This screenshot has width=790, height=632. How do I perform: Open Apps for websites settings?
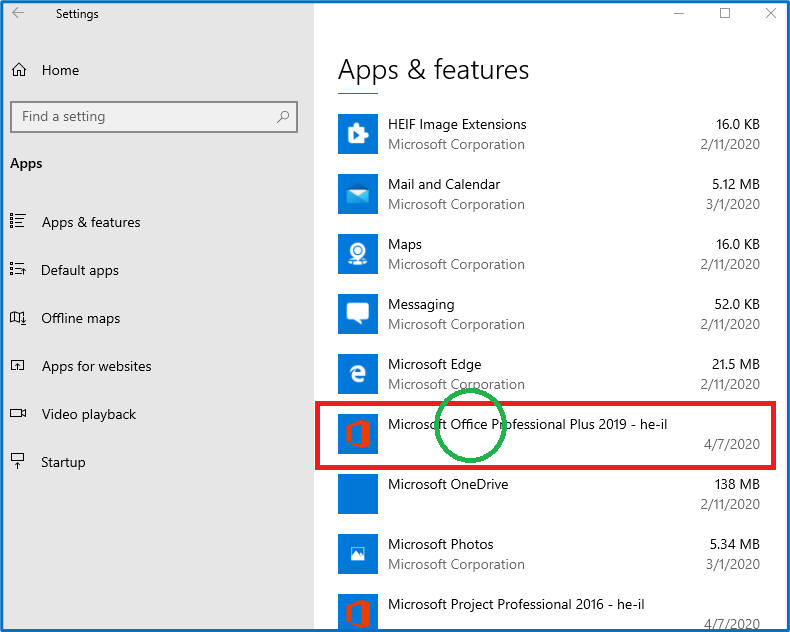click(96, 366)
